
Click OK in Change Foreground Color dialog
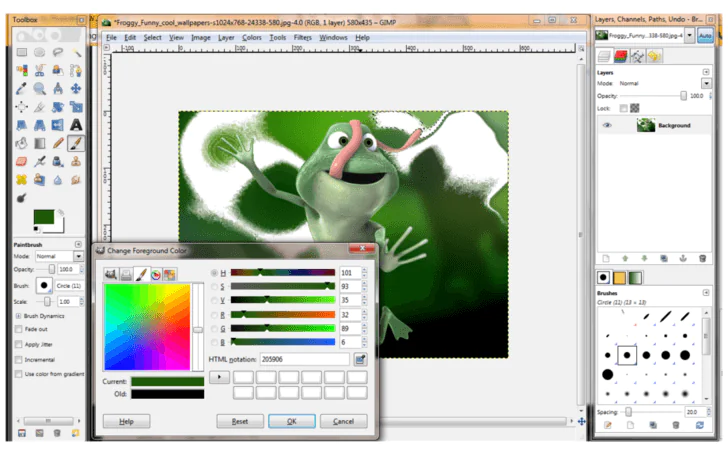point(292,421)
